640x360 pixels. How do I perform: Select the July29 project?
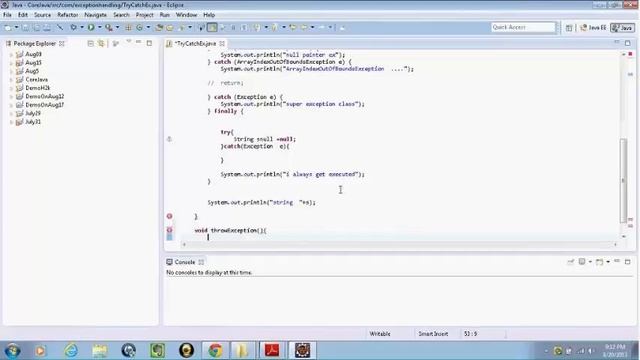33,113
